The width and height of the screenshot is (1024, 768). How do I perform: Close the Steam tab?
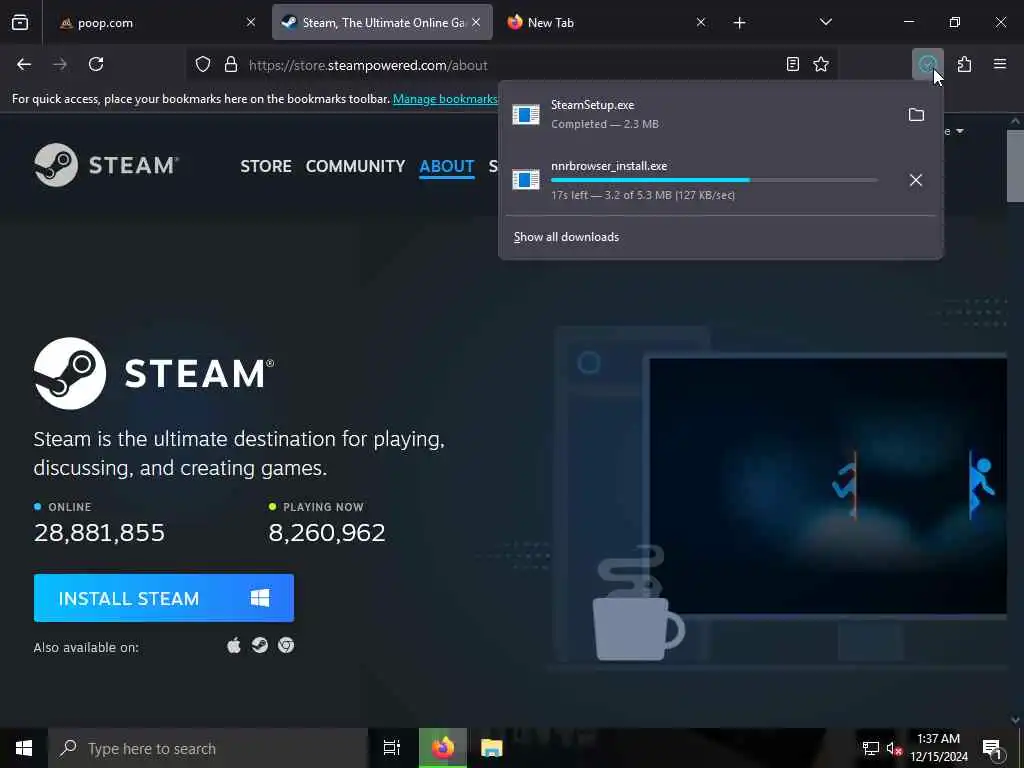476,23
